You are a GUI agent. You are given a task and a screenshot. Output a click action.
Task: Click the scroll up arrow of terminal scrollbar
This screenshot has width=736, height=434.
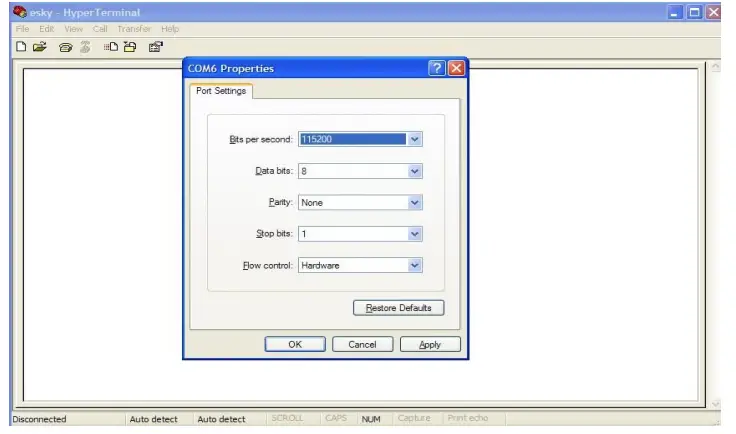pos(715,67)
